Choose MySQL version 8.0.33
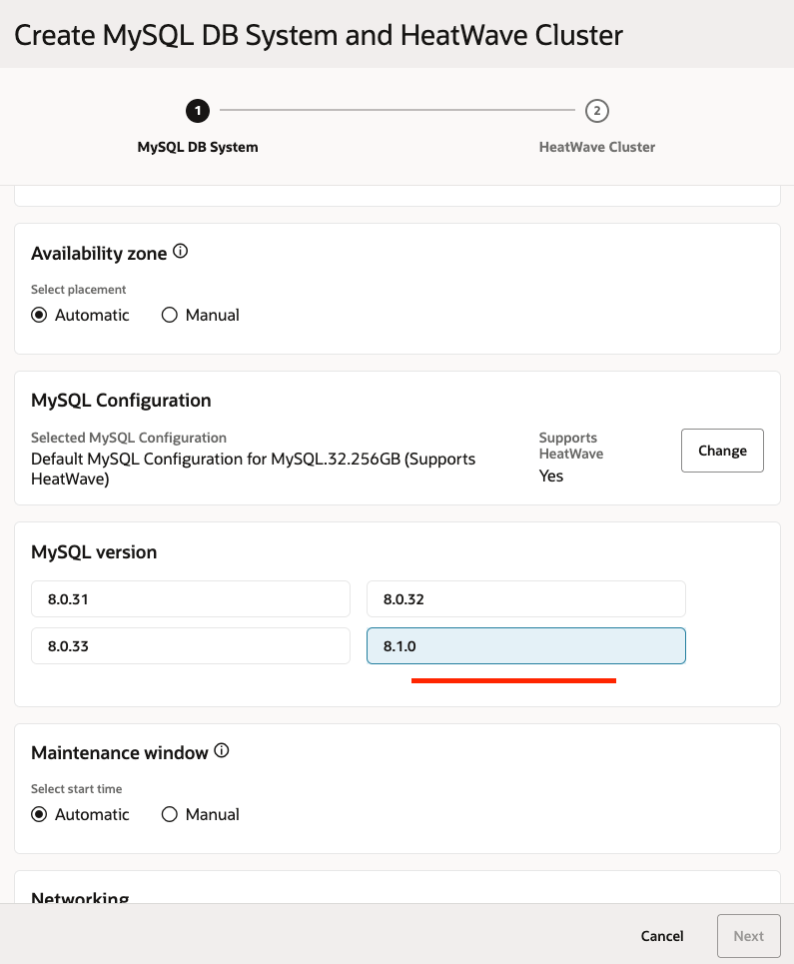This screenshot has width=794, height=964. pyautogui.click(x=191, y=646)
